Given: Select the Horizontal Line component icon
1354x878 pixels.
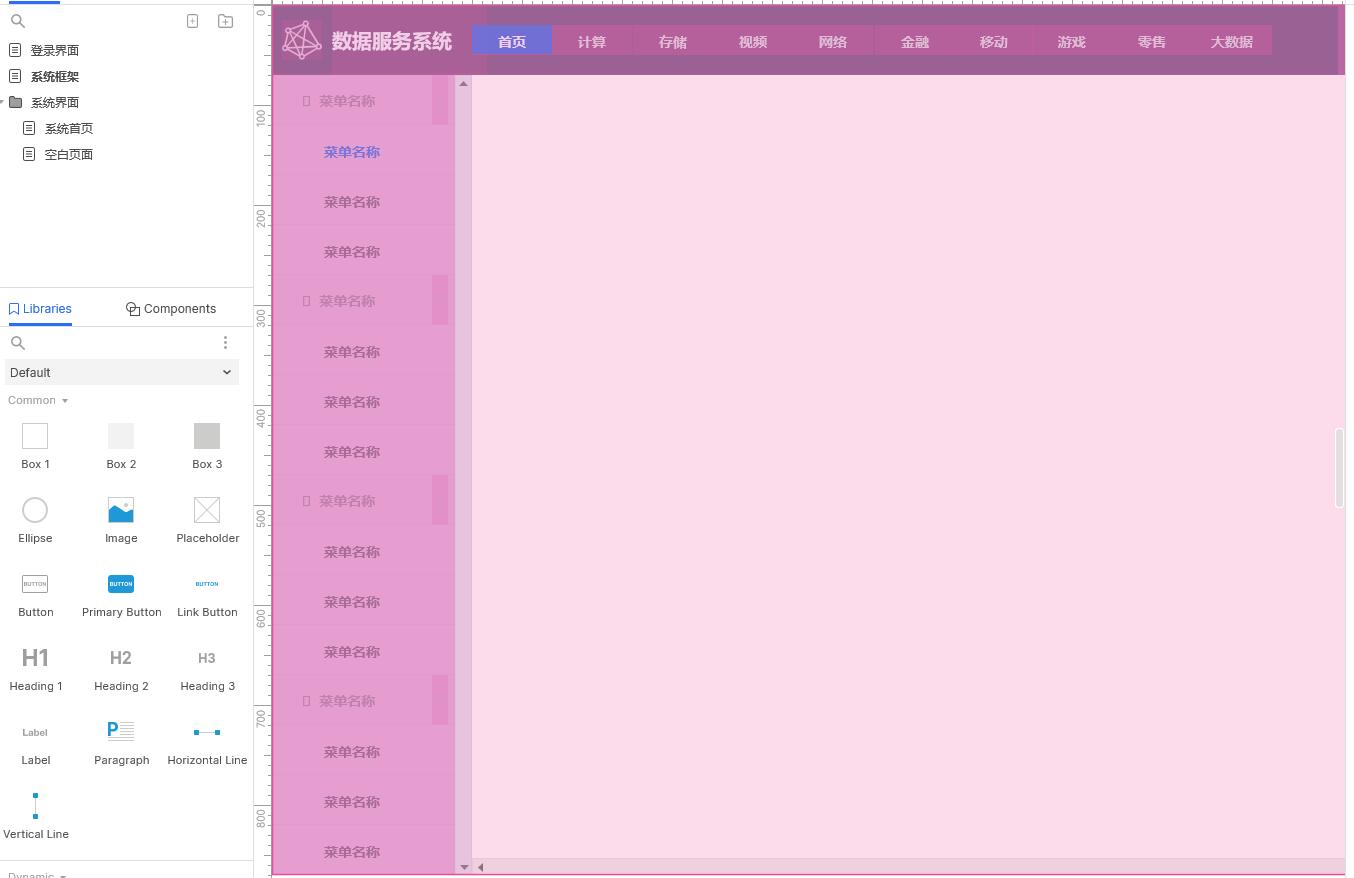Looking at the screenshot, I should pyautogui.click(x=207, y=731).
